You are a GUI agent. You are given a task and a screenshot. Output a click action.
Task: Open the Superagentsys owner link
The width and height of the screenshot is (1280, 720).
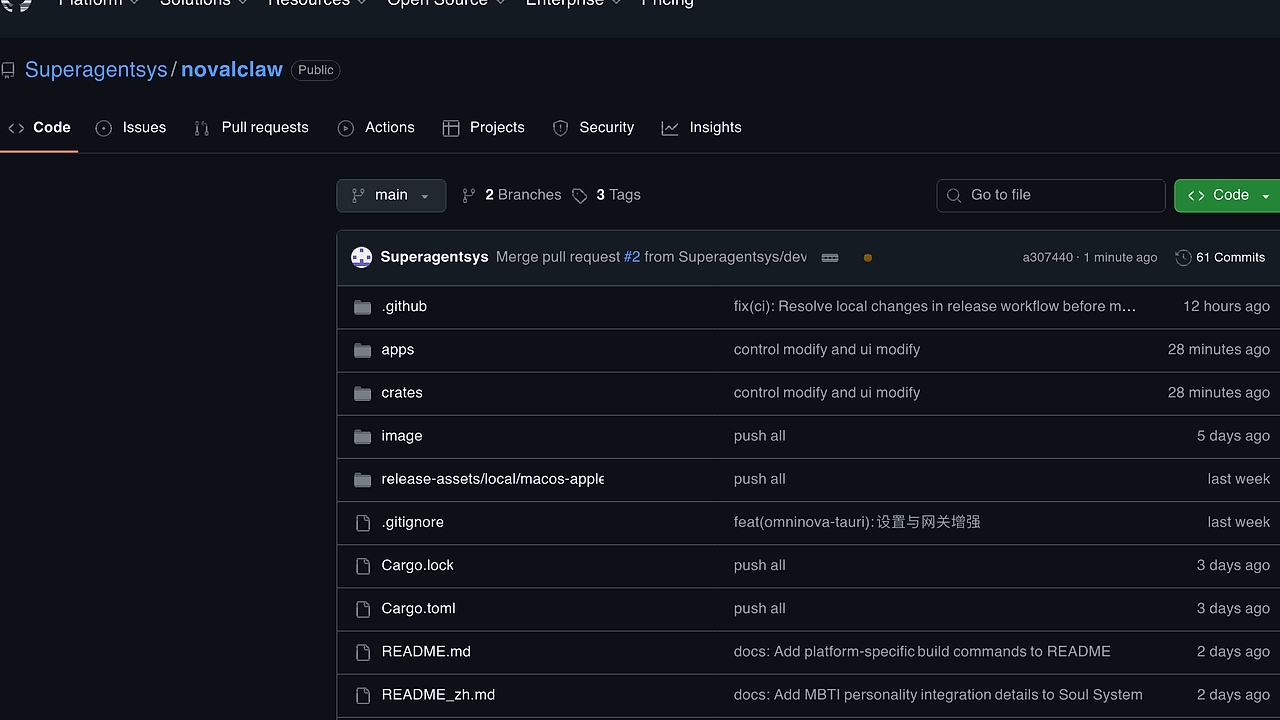click(96, 70)
